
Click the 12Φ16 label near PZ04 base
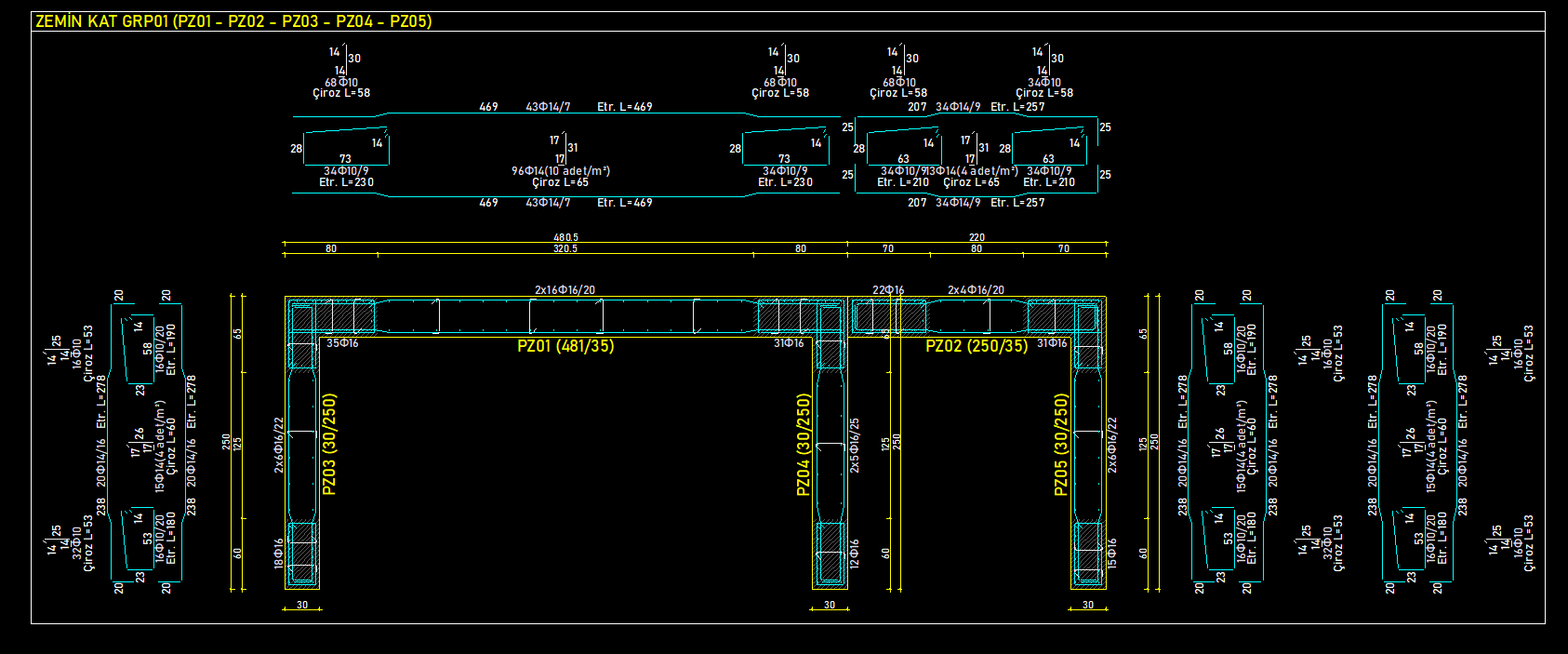[855, 553]
